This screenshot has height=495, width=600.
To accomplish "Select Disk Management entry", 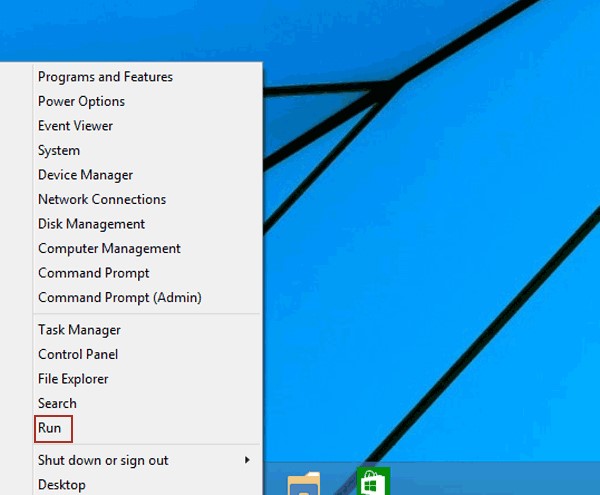I will 91,224.
